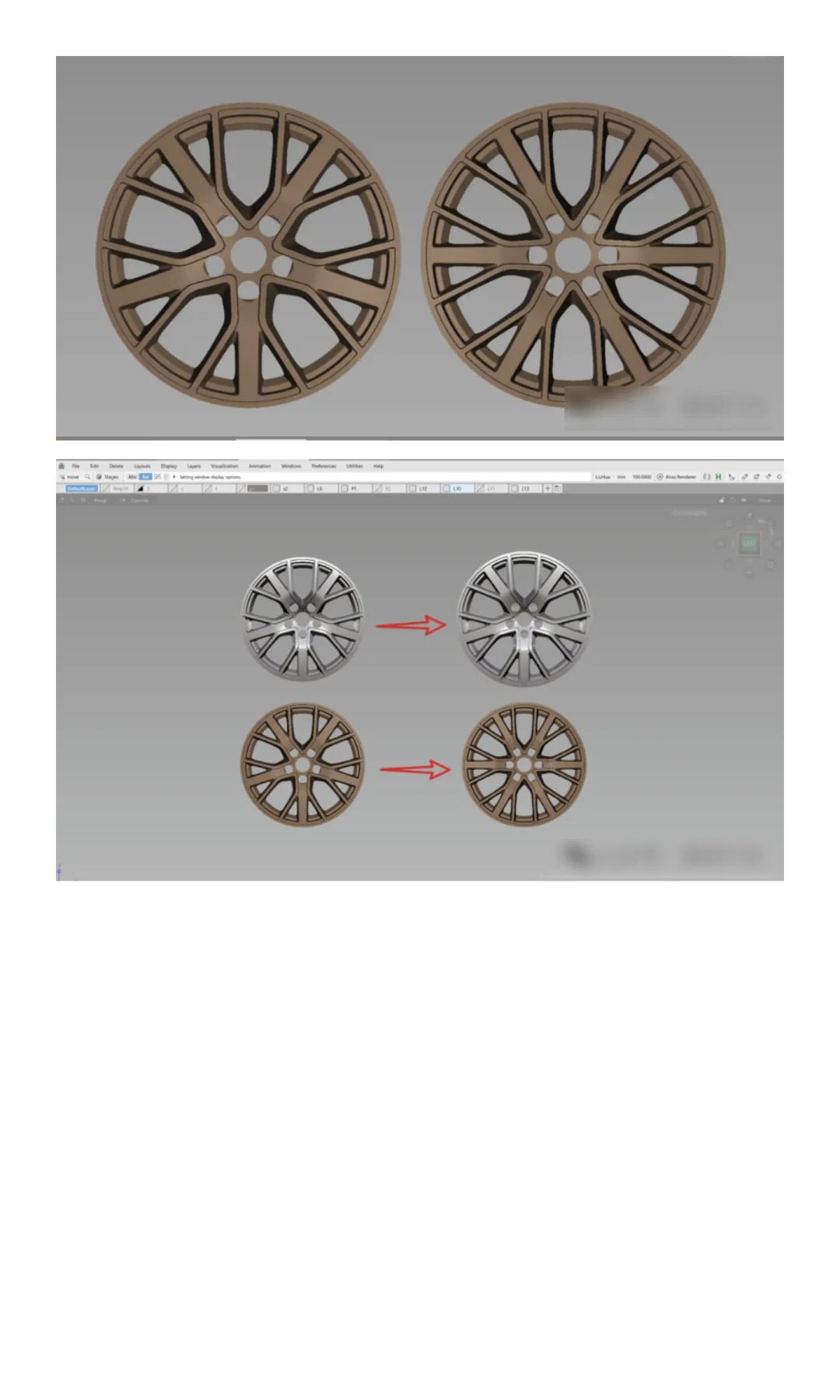840x1400 pixels.
Task: Click the plus button to add a layer
Action: [x=548, y=488]
